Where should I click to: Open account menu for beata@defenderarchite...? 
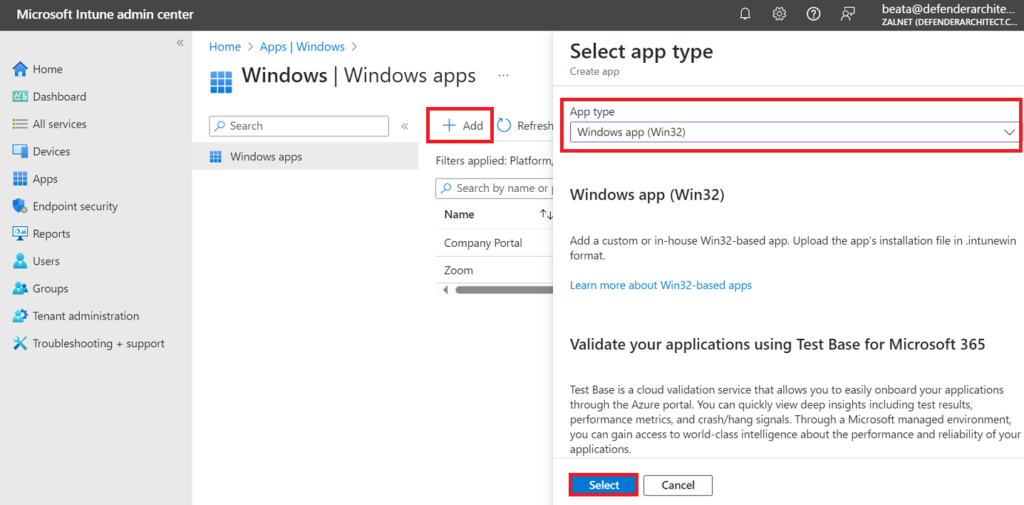[x=950, y=15]
